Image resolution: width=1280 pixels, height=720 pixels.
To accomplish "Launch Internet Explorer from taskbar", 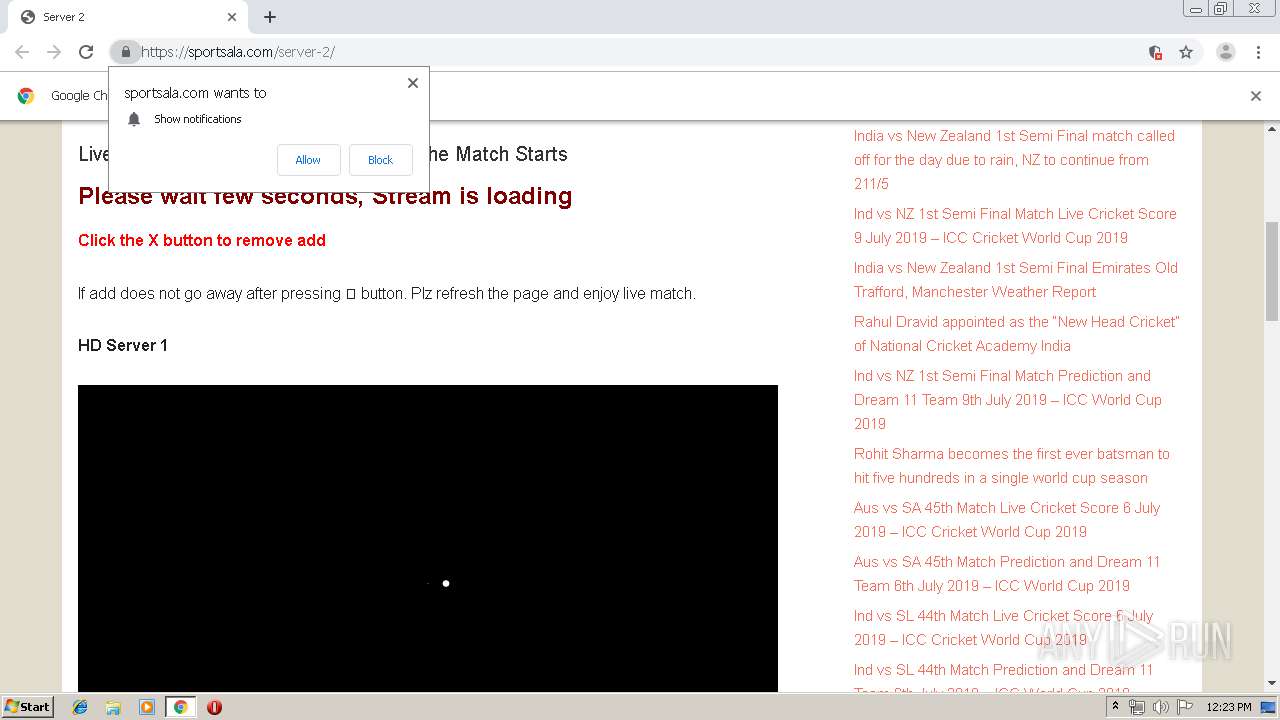I will [80, 707].
